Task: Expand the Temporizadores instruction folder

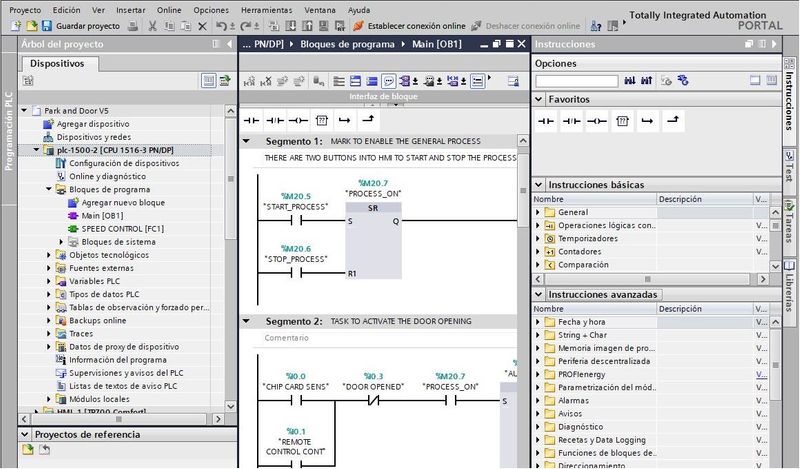Action: [539, 239]
